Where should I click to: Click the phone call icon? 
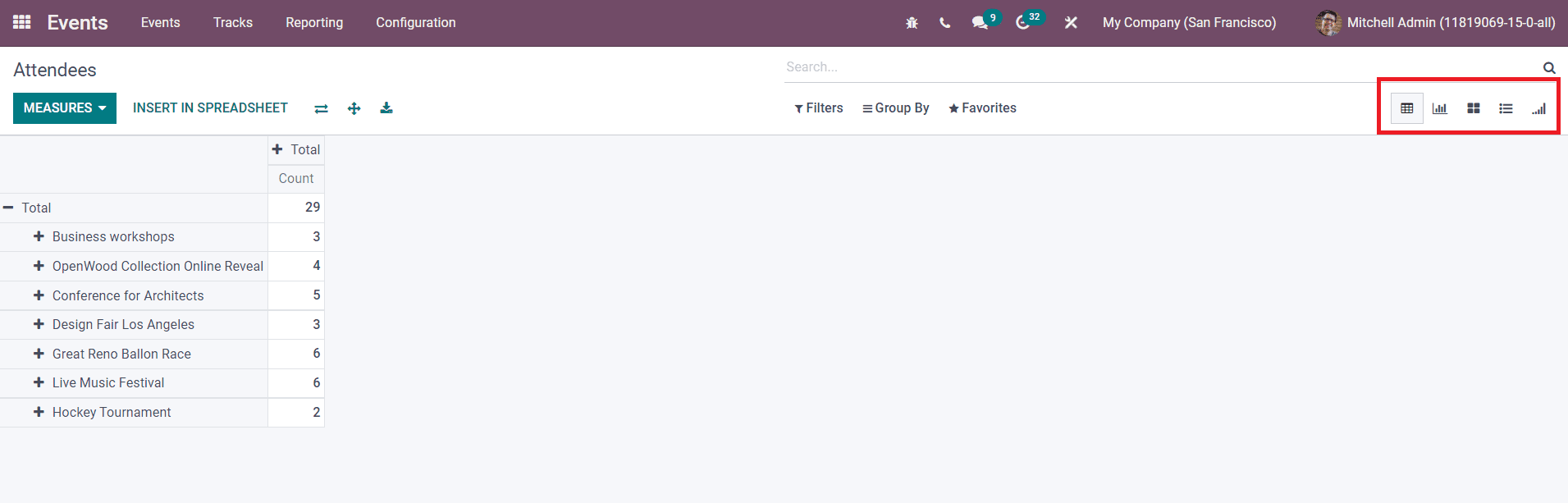945,23
